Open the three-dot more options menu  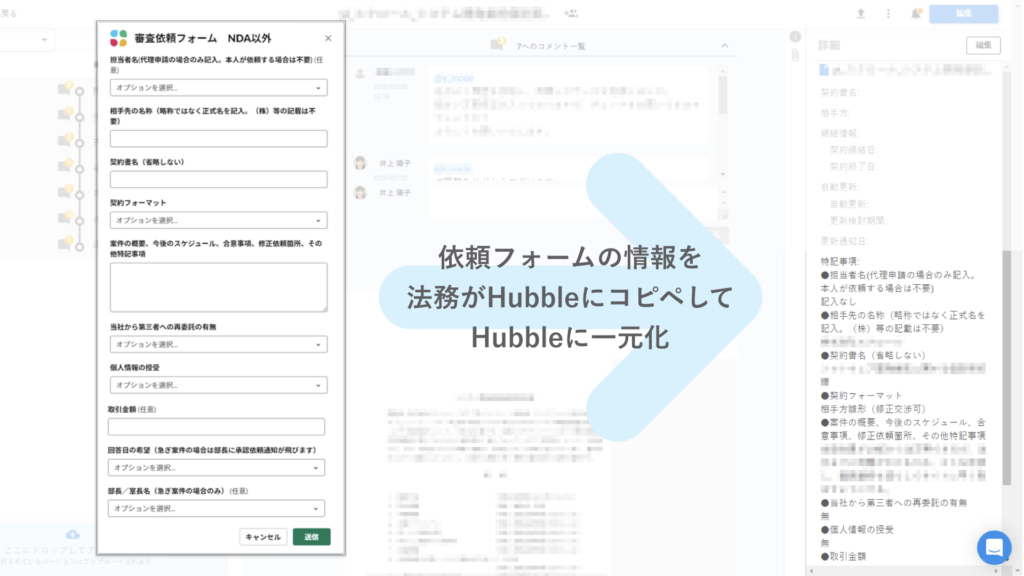pos(888,14)
